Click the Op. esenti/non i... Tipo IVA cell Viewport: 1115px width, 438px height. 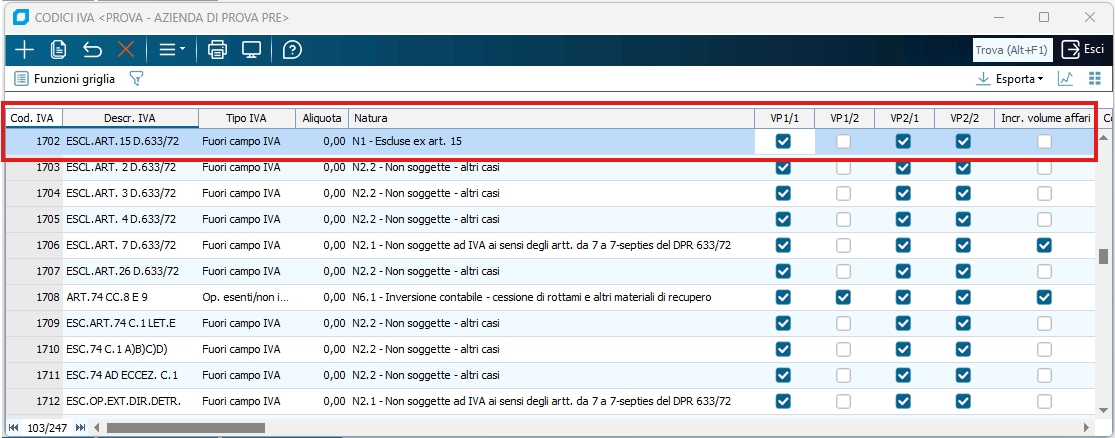tap(247, 297)
